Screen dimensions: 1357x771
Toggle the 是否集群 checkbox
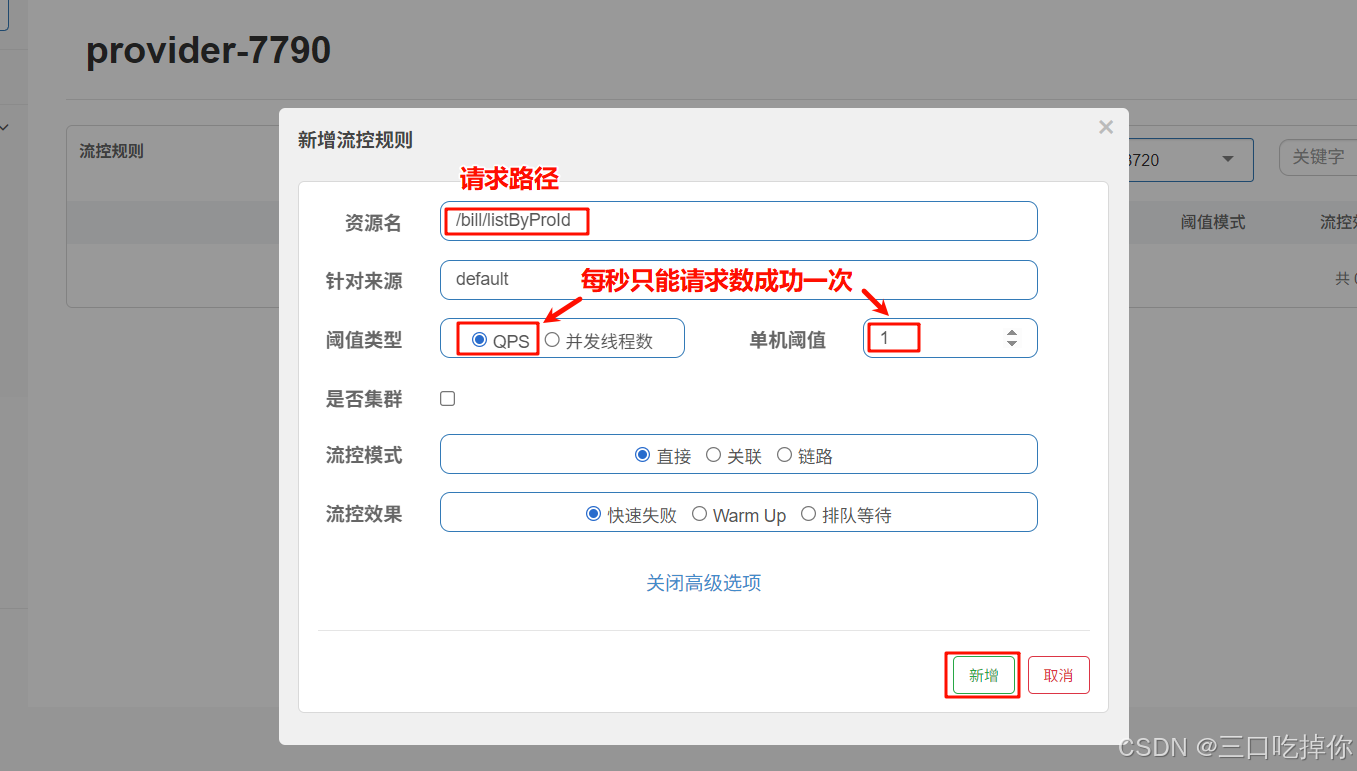[448, 399]
